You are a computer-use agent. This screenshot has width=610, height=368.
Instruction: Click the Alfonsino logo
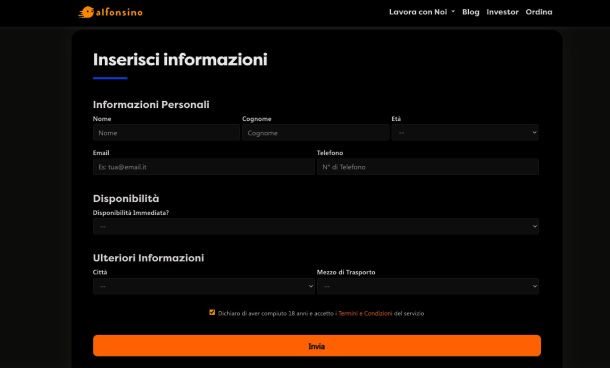point(110,12)
